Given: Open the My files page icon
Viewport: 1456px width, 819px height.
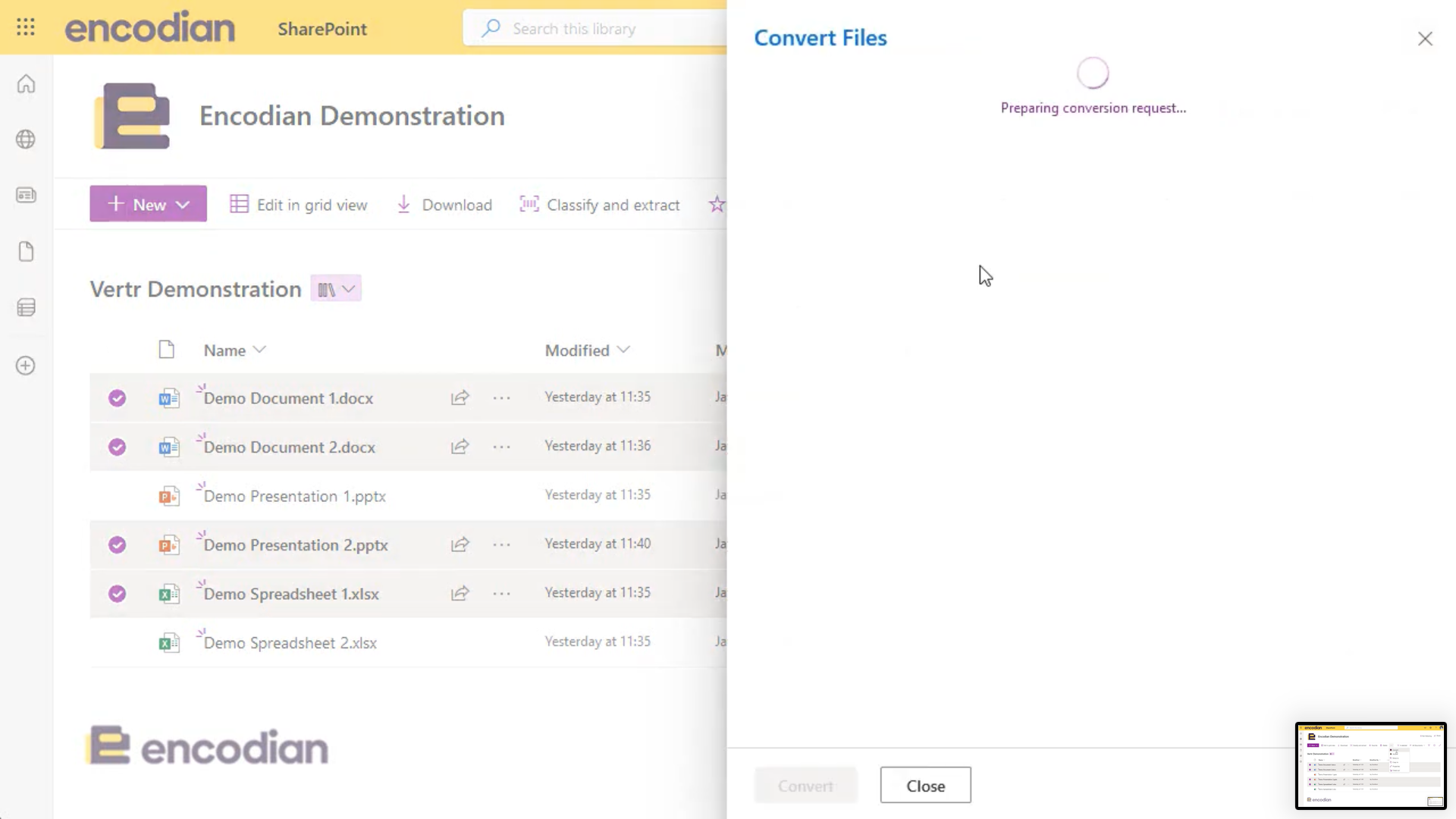Looking at the screenshot, I should (x=26, y=252).
